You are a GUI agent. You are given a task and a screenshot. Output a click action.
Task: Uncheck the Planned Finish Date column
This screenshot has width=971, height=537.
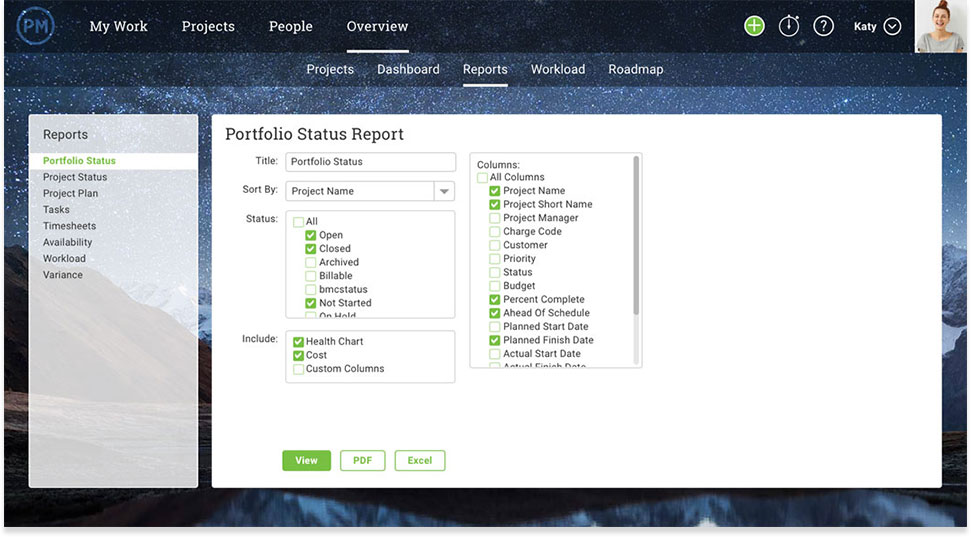pyautogui.click(x=495, y=341)
